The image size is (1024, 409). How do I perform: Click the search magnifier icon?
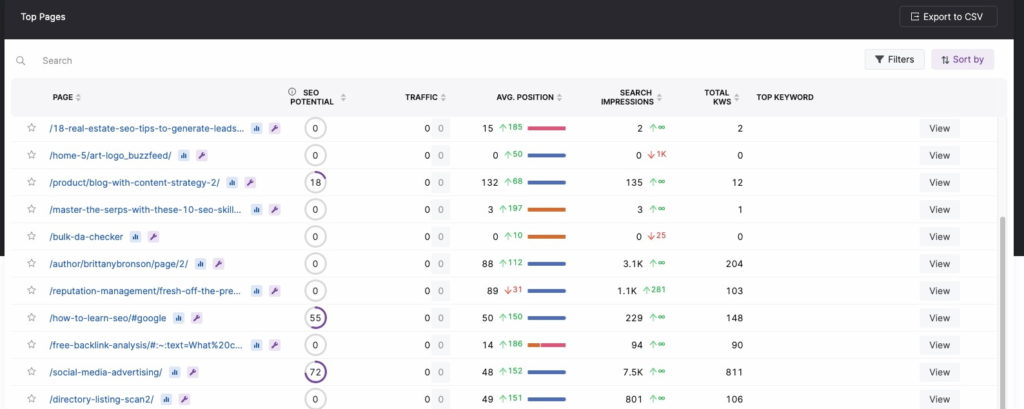point(21,61)
